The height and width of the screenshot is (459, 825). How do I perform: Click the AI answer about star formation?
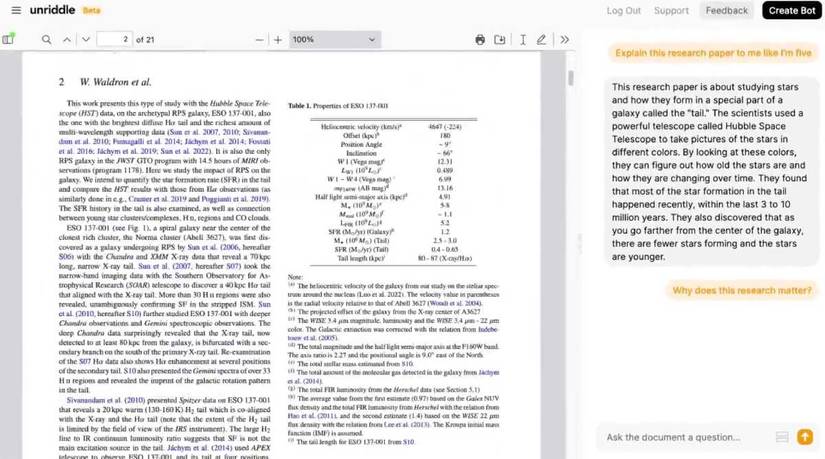[x=710, y=172]
